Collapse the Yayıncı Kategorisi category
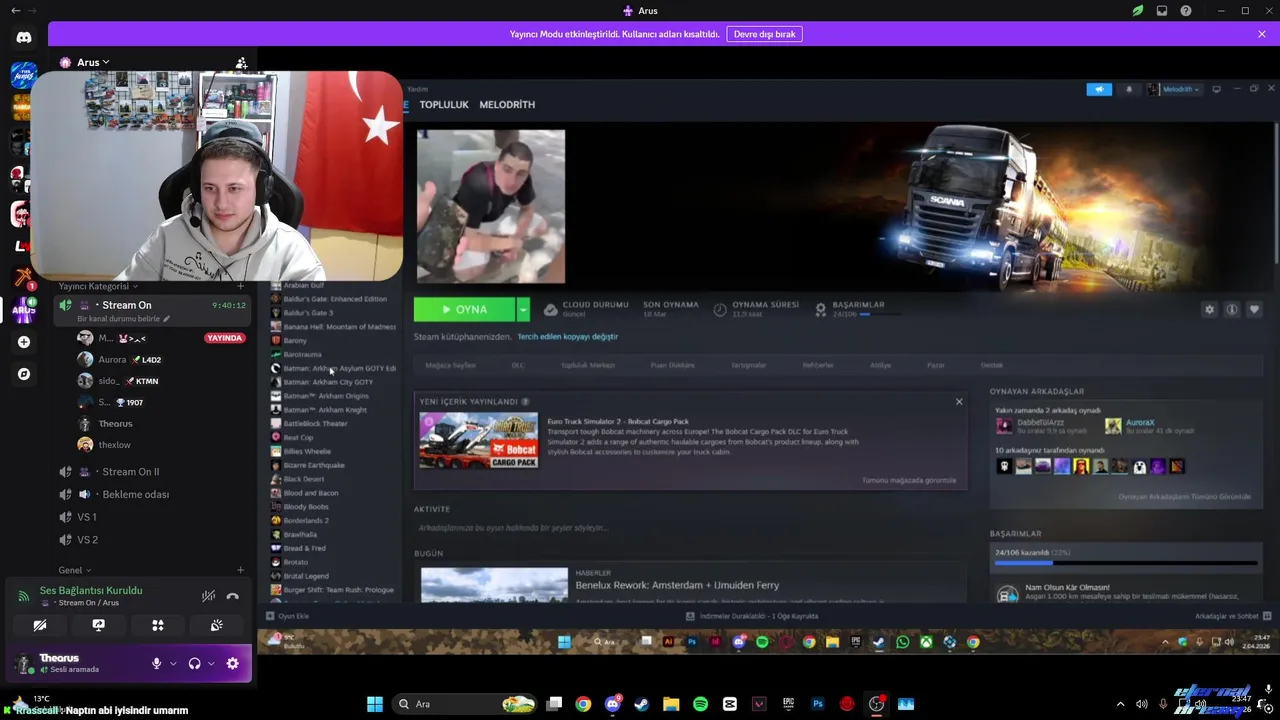 [x=97, y=286]
